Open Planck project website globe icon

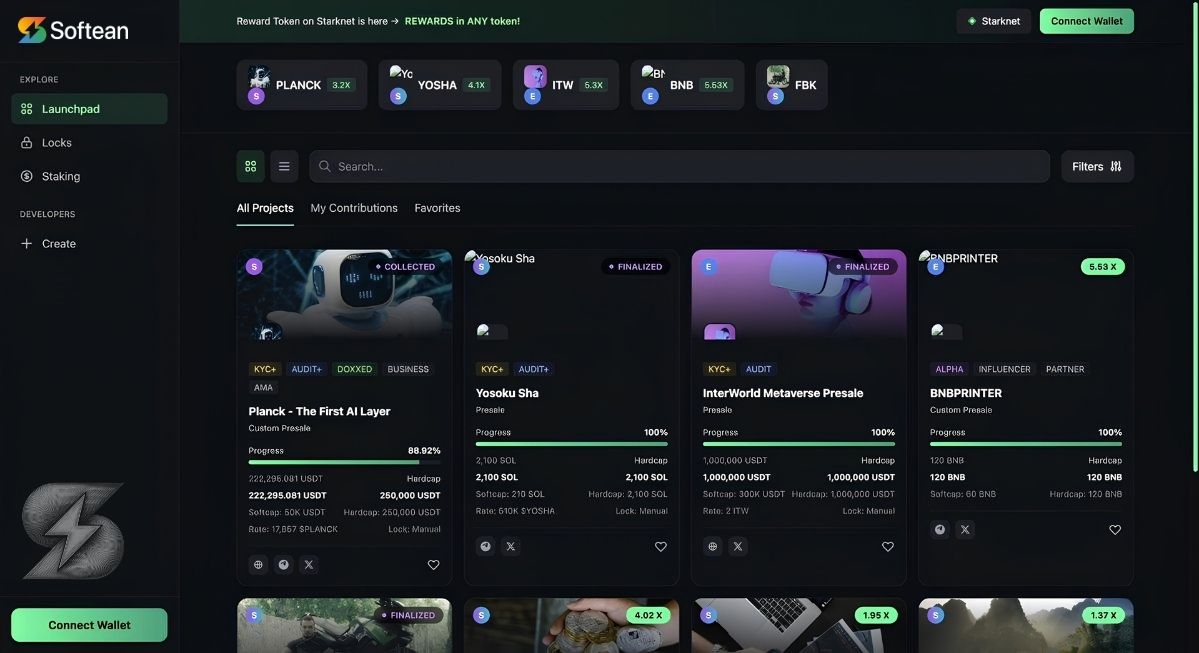pos(258,564)
